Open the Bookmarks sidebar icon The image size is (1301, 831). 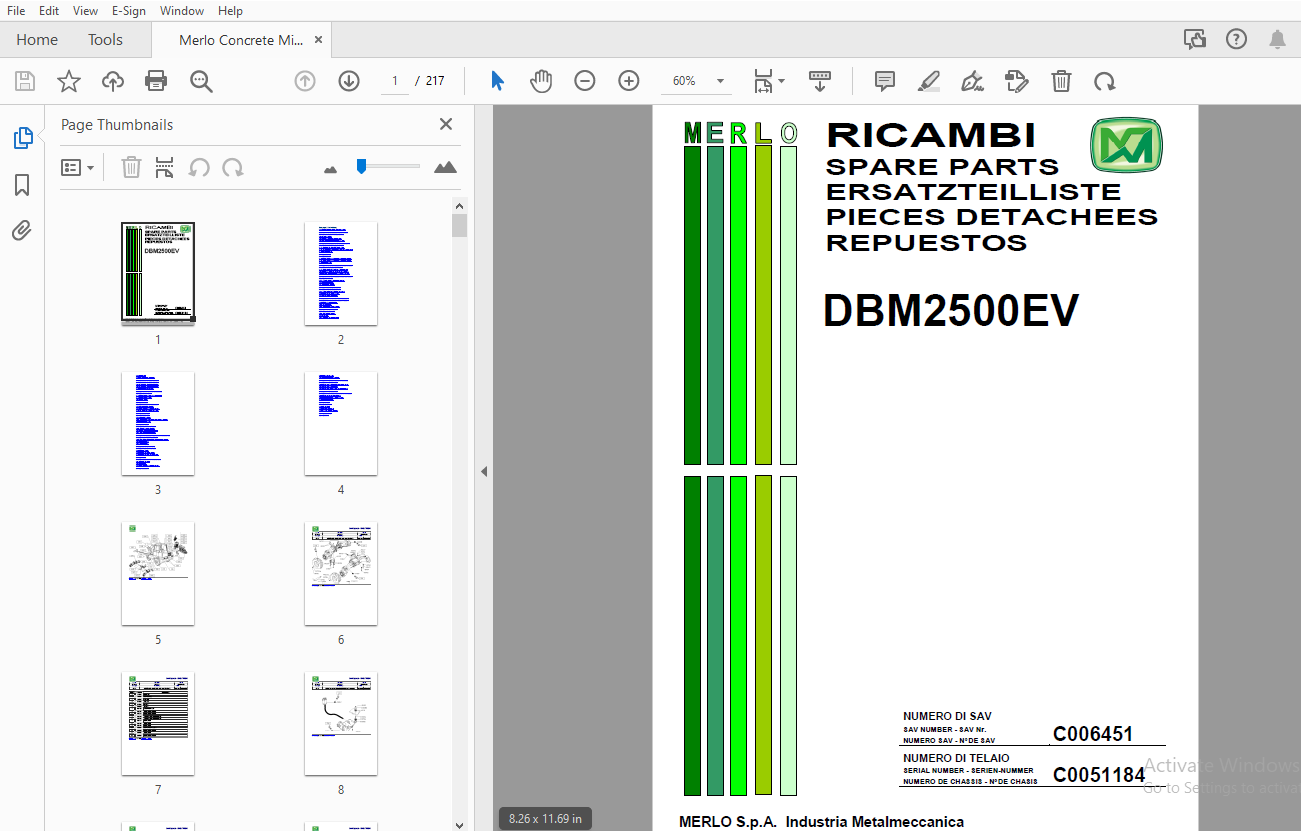[22, 185]
